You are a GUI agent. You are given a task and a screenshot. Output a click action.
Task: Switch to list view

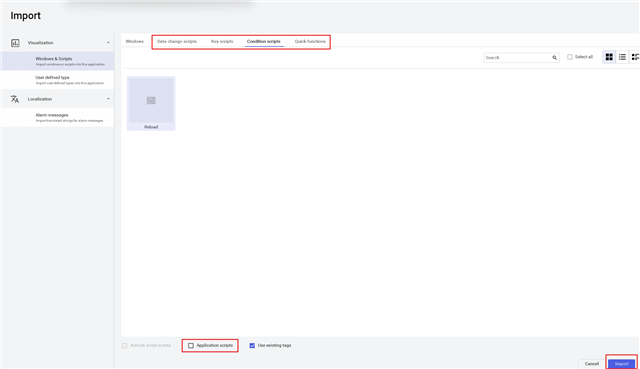(x=622, y=57)
